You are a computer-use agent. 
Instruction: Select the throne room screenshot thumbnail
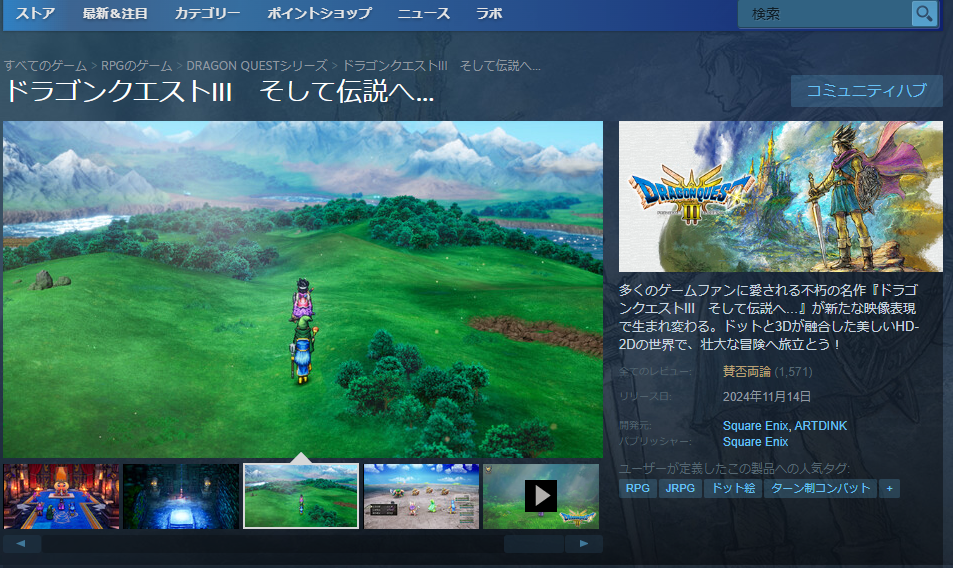61,496
